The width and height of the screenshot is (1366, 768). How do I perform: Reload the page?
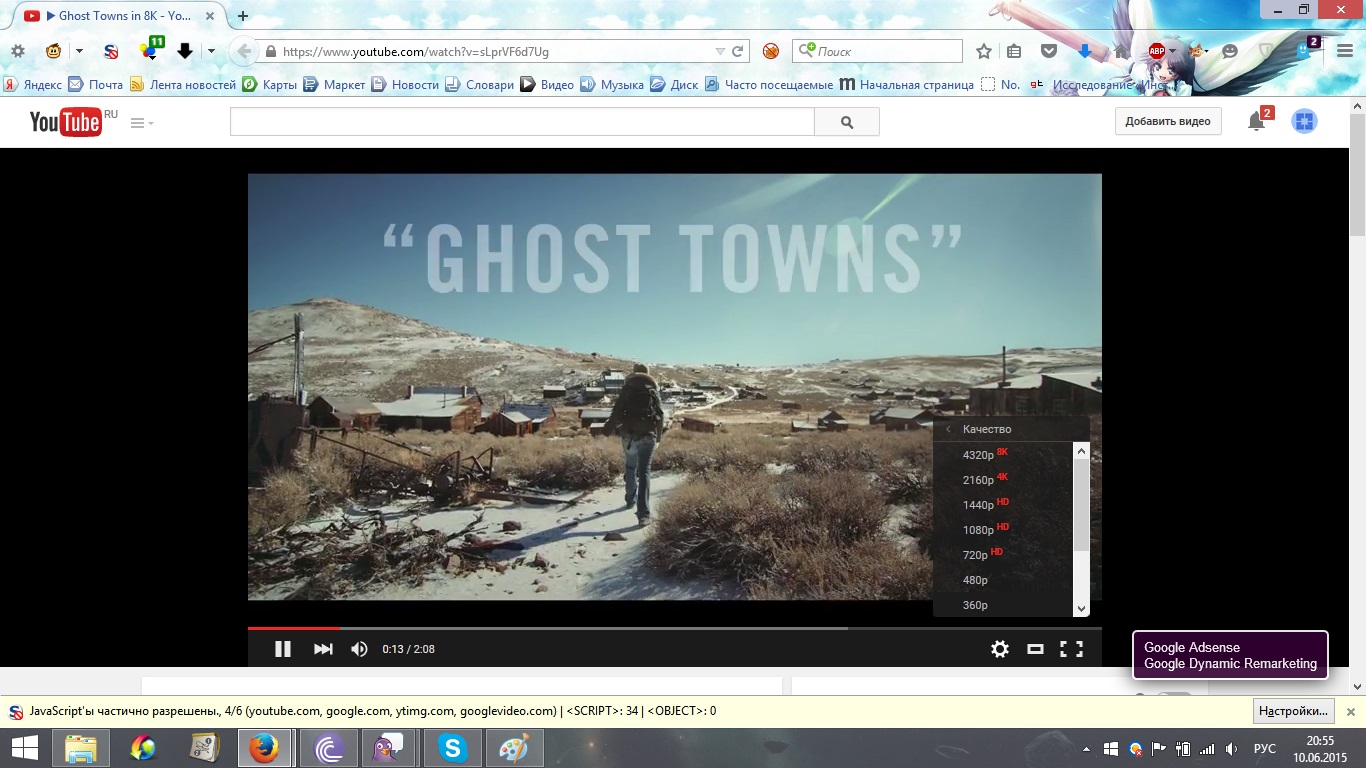pyautogui.click(x=738, y=52)
